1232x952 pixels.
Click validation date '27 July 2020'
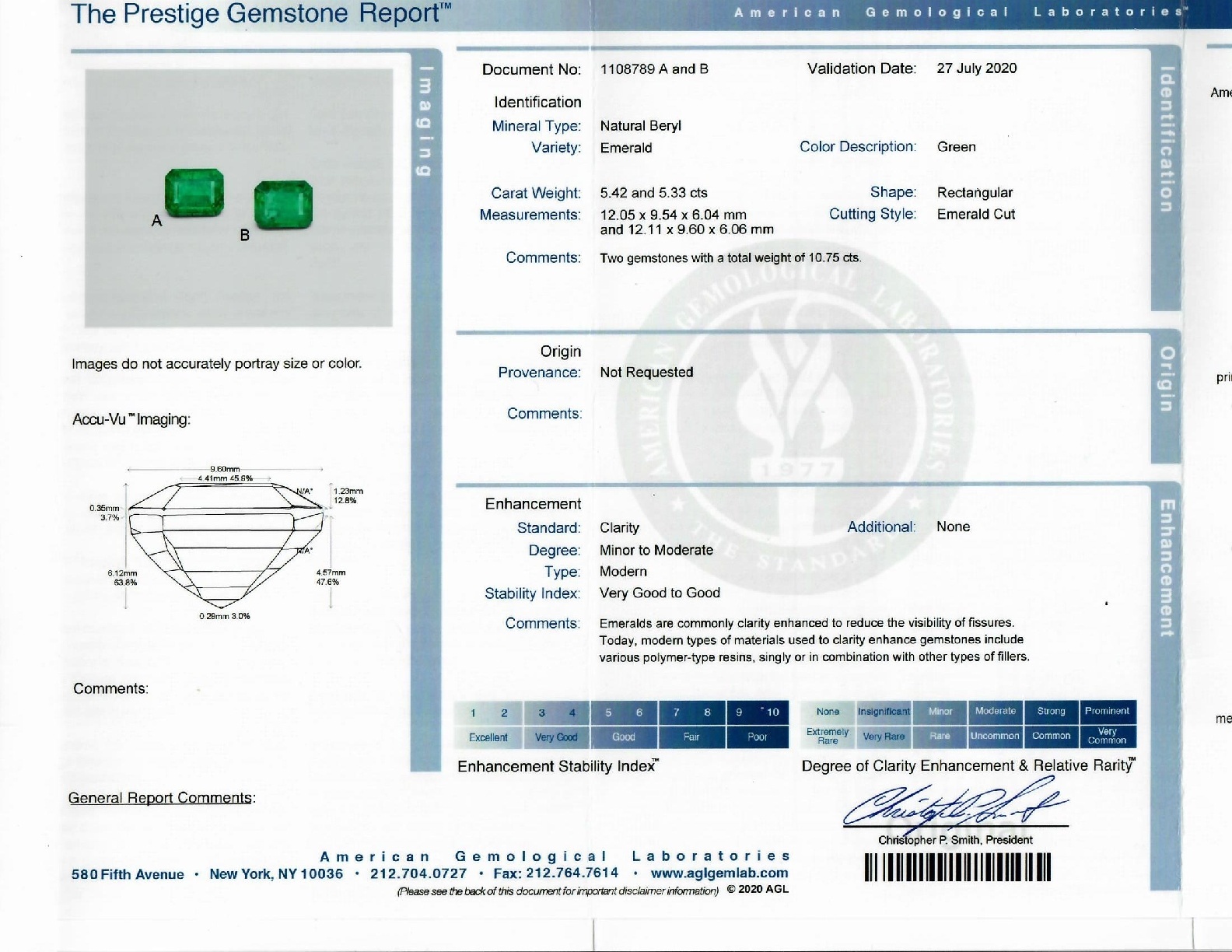tap(977, 68)
